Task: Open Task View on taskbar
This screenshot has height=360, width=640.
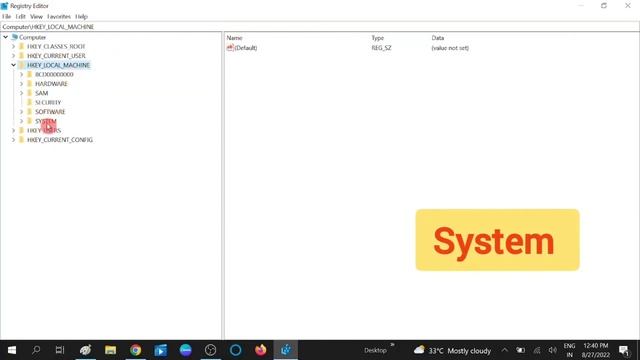Action: (x=60, y=350)
